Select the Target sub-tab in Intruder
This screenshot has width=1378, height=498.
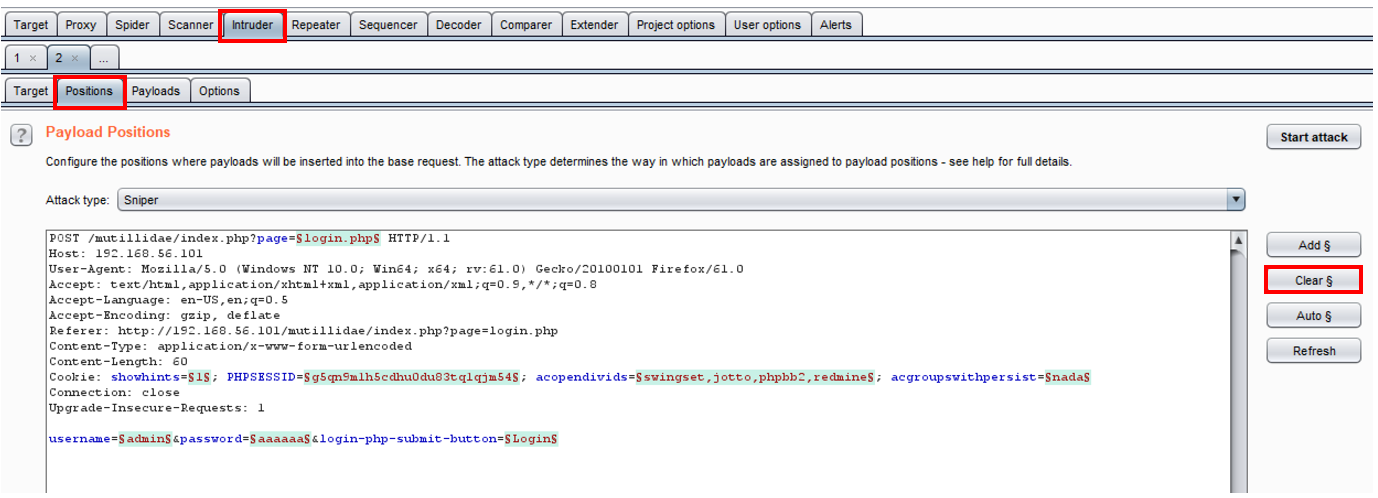pos(30,91)
